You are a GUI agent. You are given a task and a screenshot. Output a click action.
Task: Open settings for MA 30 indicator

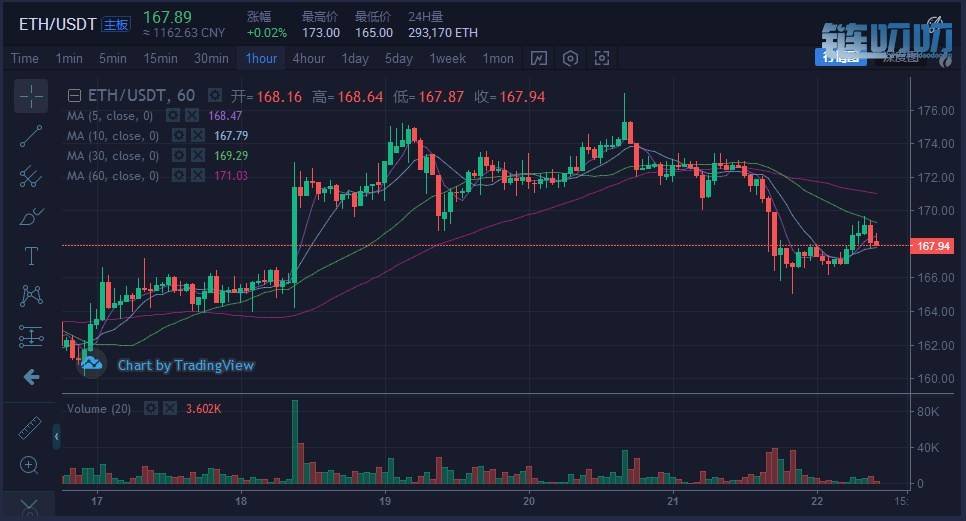(178, 156)
